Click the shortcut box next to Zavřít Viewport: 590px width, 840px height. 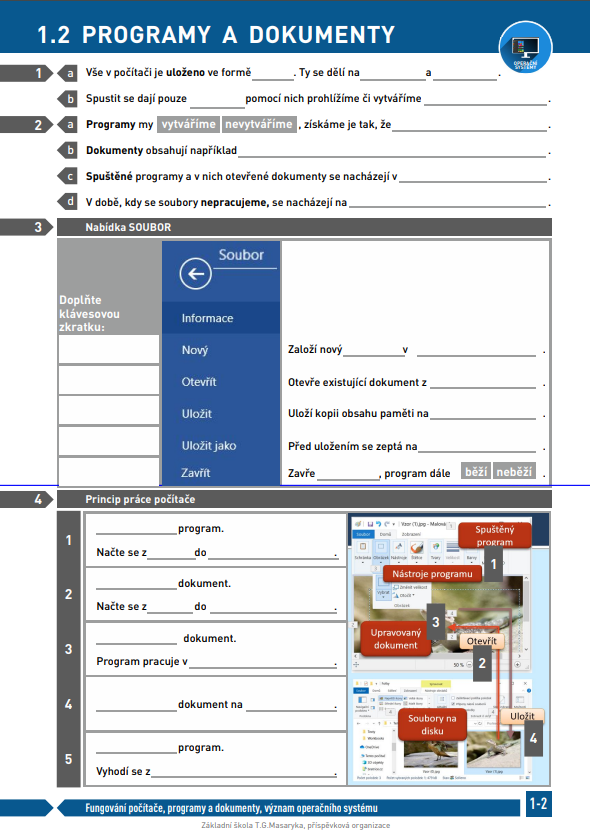coord(109,471)
